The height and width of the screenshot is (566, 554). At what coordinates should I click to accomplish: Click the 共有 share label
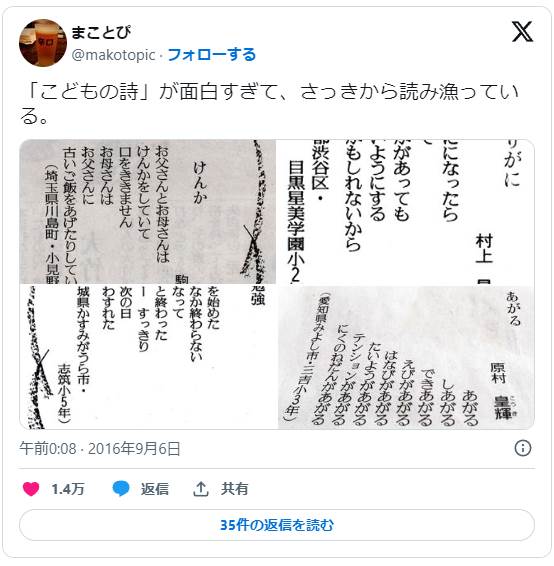[x=235, y=489]
